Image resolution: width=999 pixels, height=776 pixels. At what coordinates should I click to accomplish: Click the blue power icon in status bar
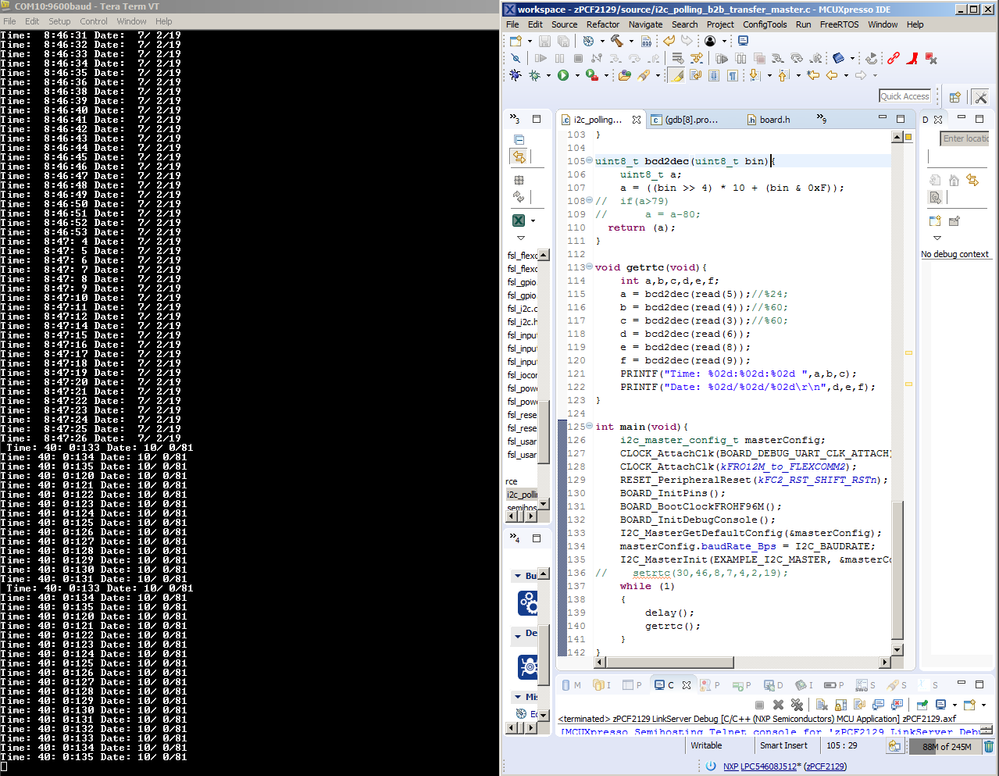pyautogui.click(x=710, y=766)
